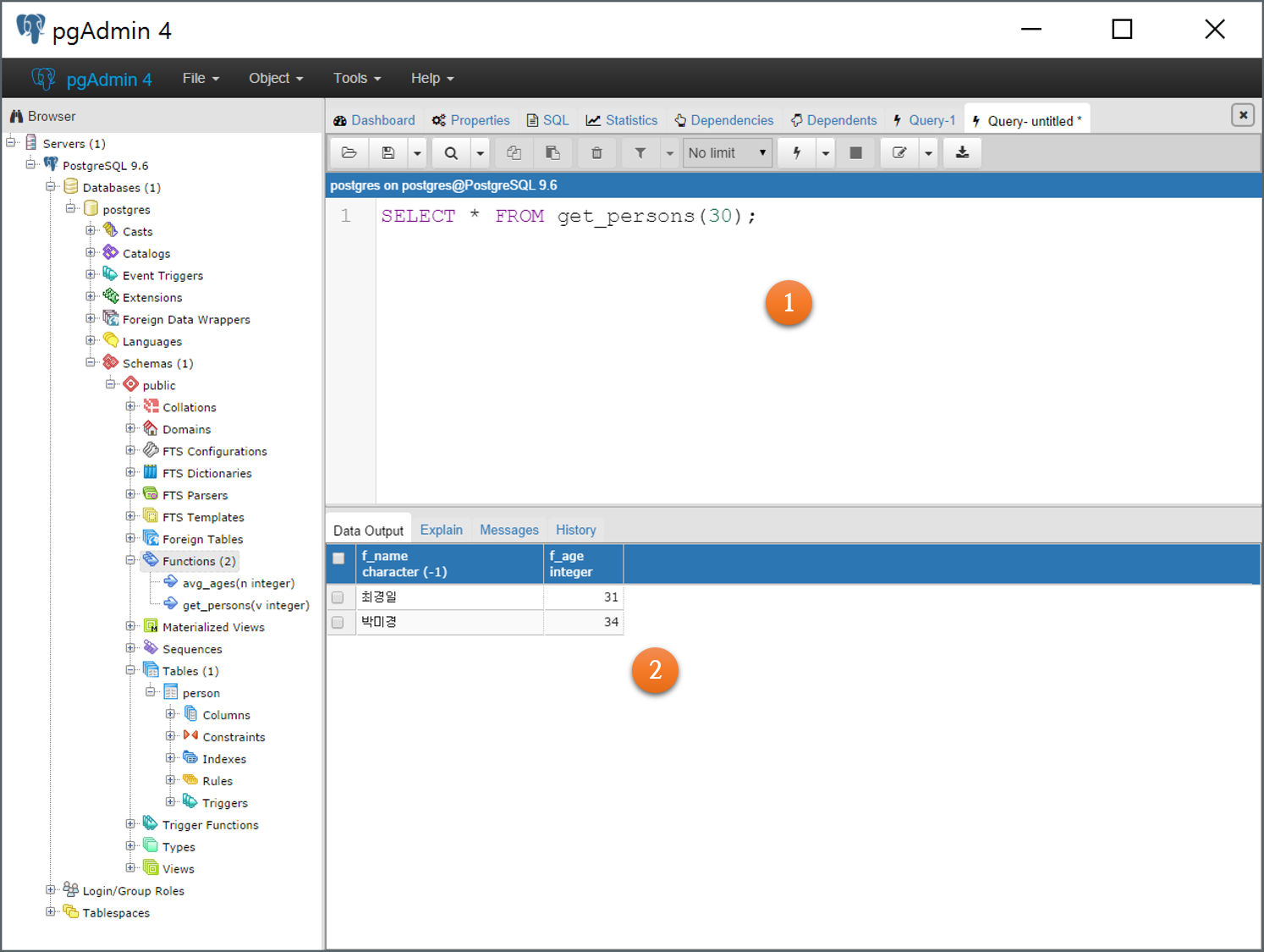Execute the query with lightning icon
Viewport: 1264px width, 952px height.
coord(797,153)
